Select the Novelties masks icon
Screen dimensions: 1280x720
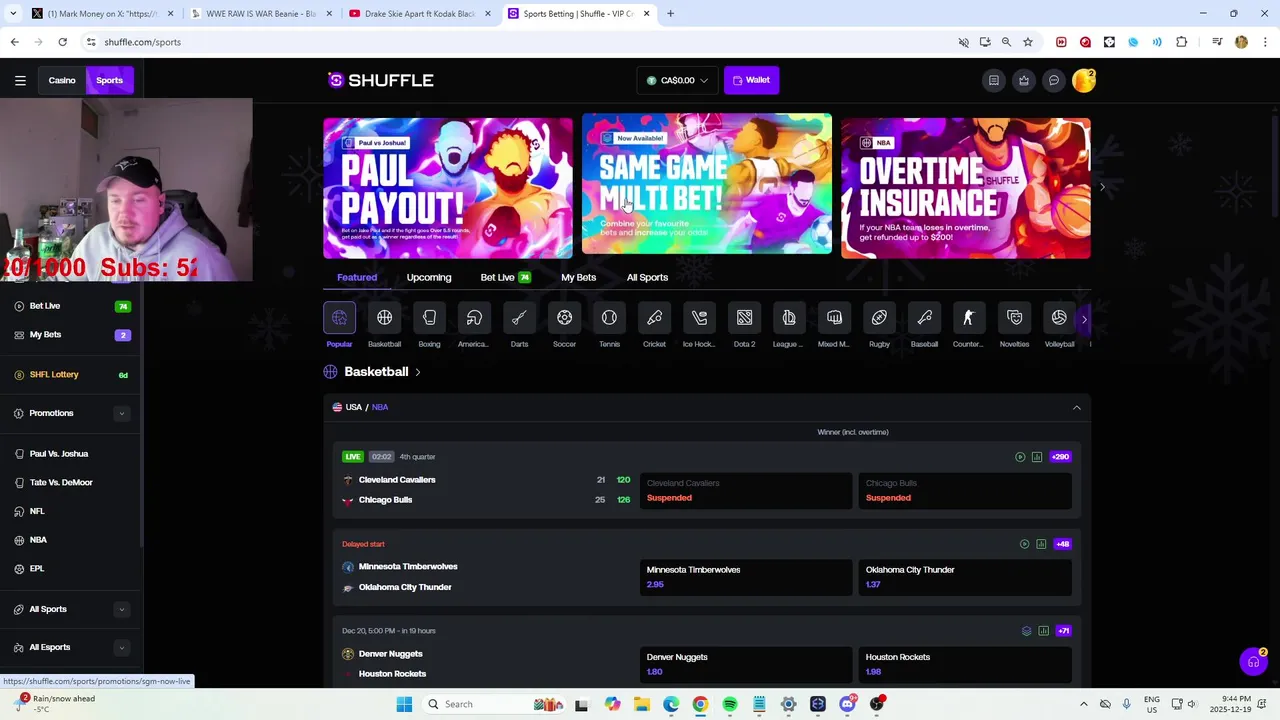click(x=1014, y=318)
